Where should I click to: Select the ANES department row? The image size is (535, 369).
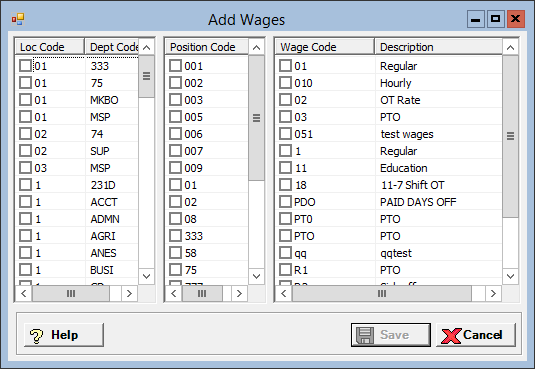point(77,253)
